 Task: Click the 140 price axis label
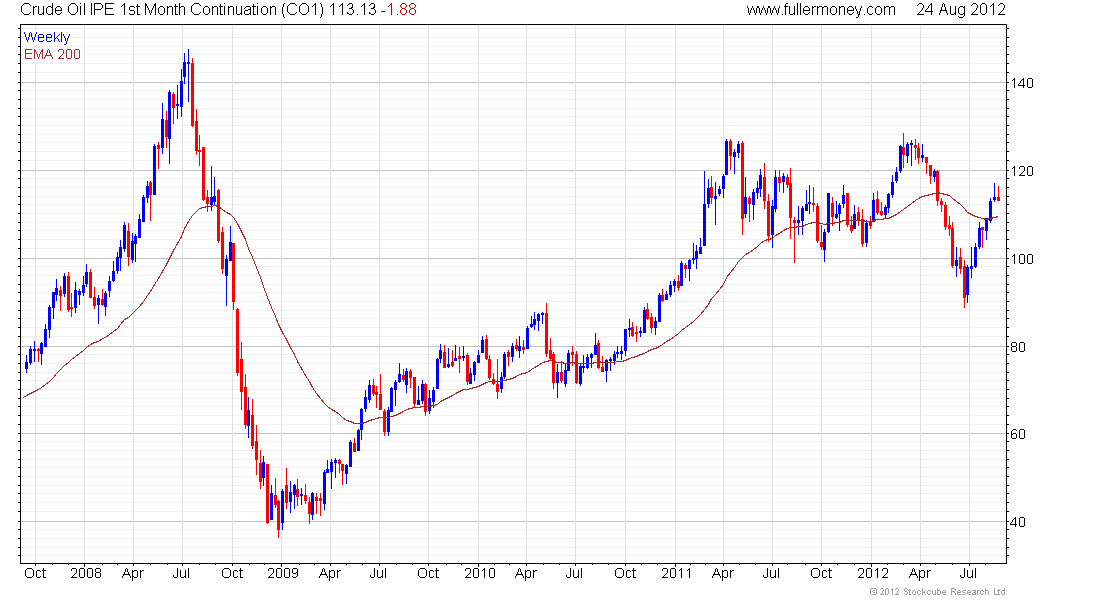(1022, 84)
